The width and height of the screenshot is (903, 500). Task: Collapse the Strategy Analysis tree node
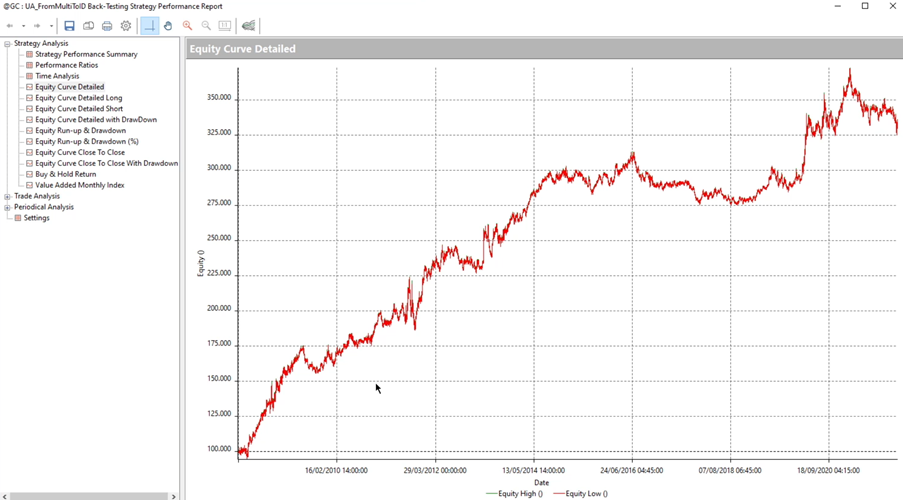click(x=7, y=43)
